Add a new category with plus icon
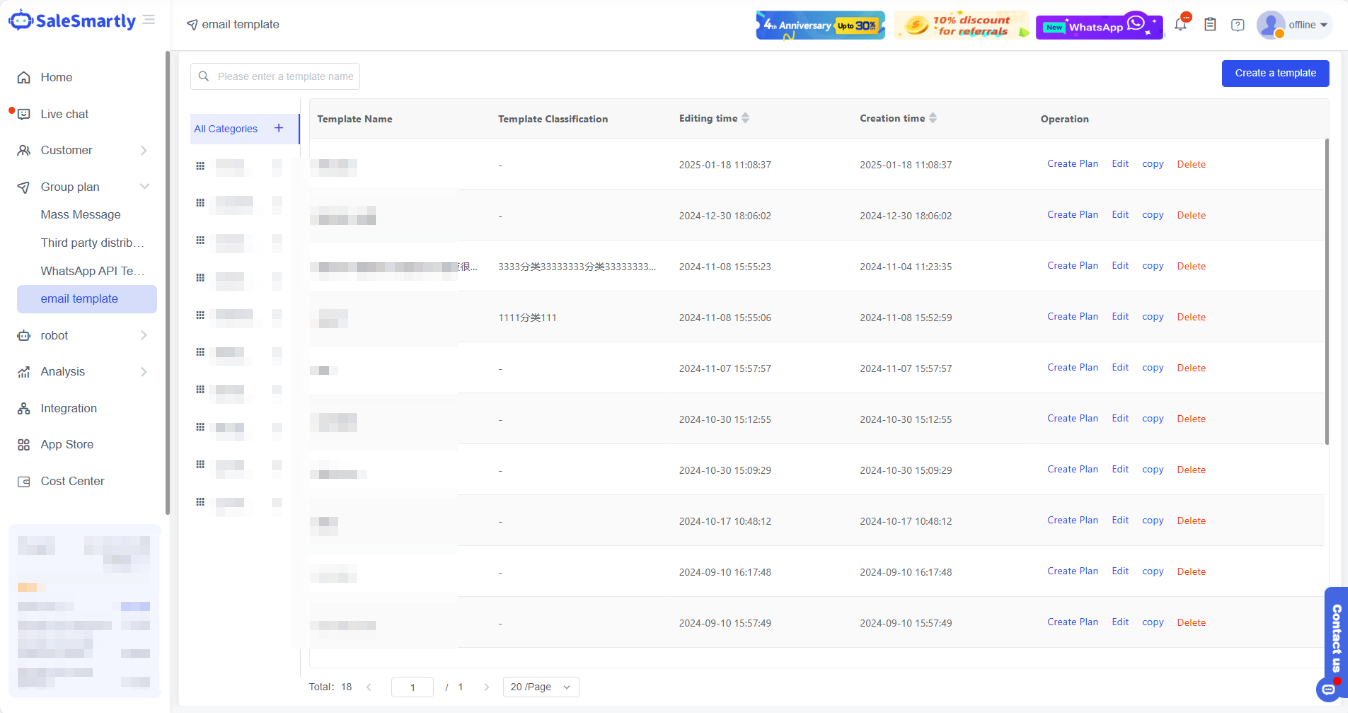This screenshot has width=1348, height=713. [x=279, y=128]
